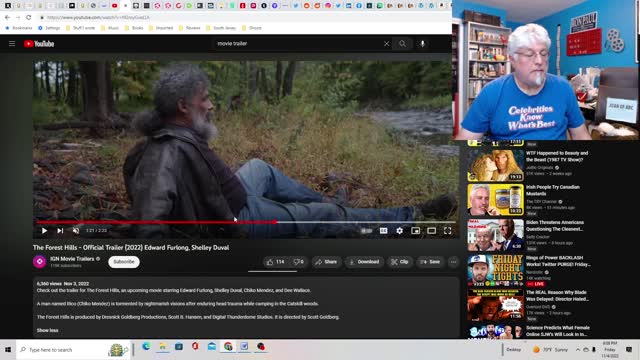
Task: Share this video
Action: click(x=326, y=262)
